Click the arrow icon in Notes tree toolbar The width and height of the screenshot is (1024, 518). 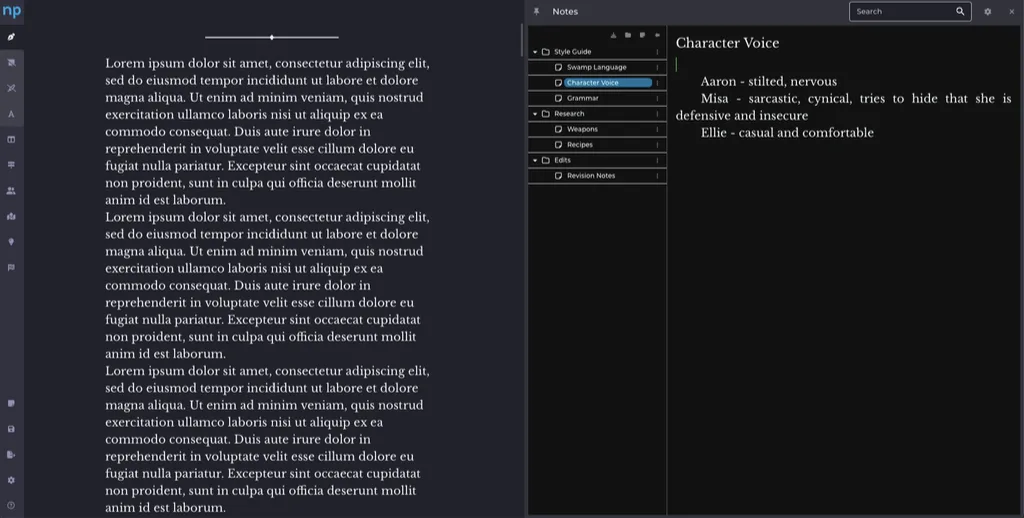point(657,35)
